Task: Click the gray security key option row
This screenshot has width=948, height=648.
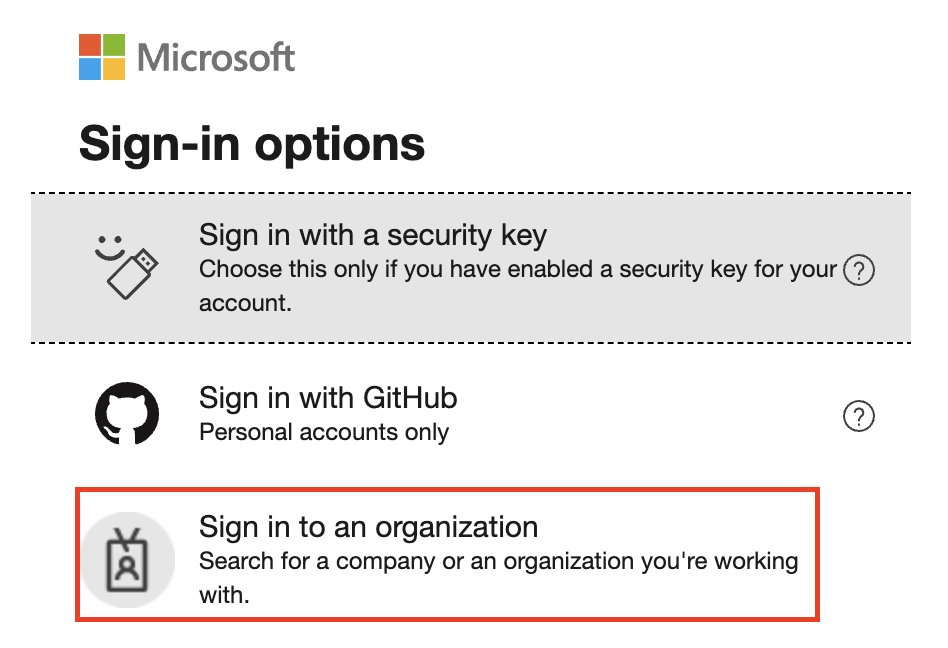Action: [x=474, y=267]
